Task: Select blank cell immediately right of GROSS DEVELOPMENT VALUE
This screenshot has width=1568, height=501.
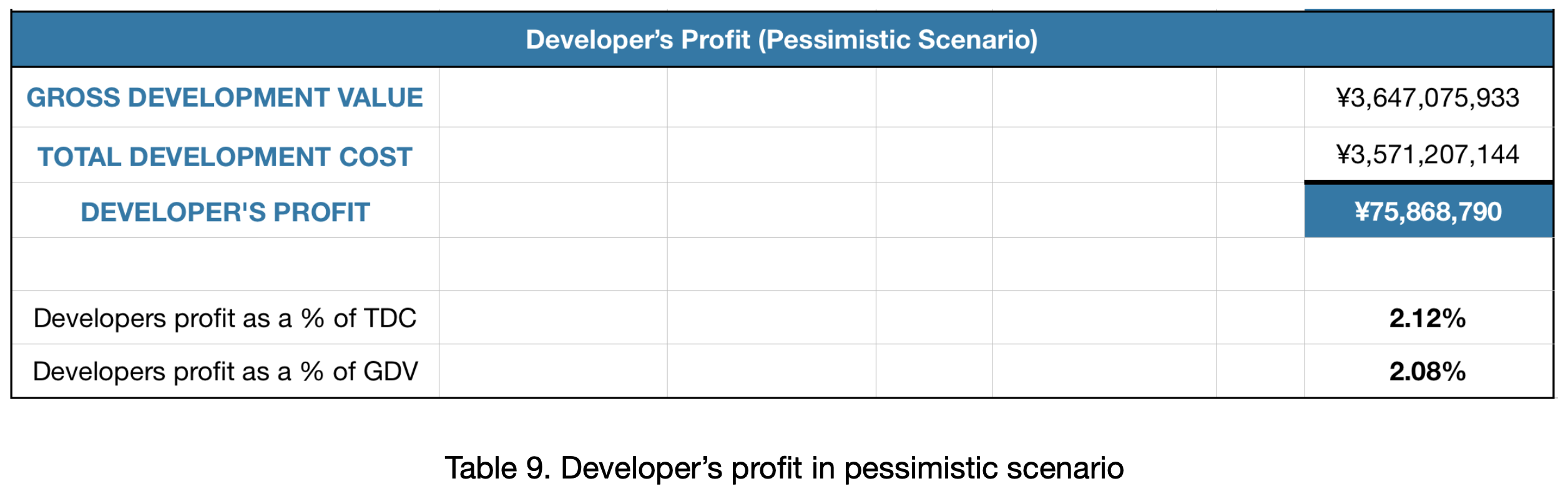Action: 553,97
